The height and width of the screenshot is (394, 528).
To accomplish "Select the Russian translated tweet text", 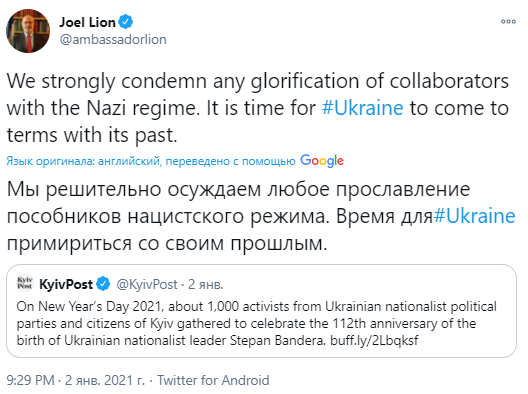I will pos(261,216).
